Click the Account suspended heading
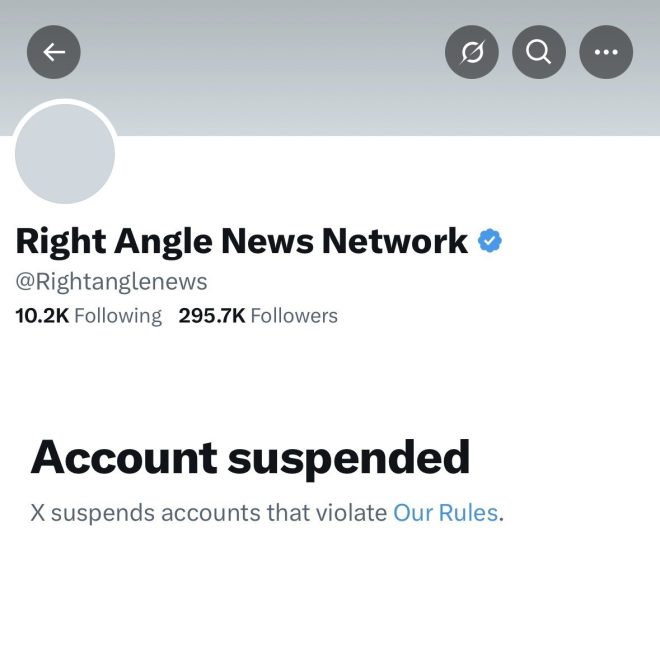This screenshot has height=663, width=660. [250, 457]
